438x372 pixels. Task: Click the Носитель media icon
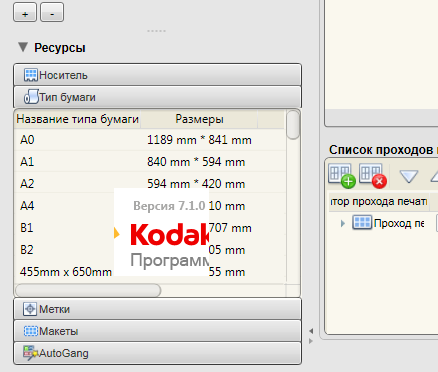tap(31, 75)
